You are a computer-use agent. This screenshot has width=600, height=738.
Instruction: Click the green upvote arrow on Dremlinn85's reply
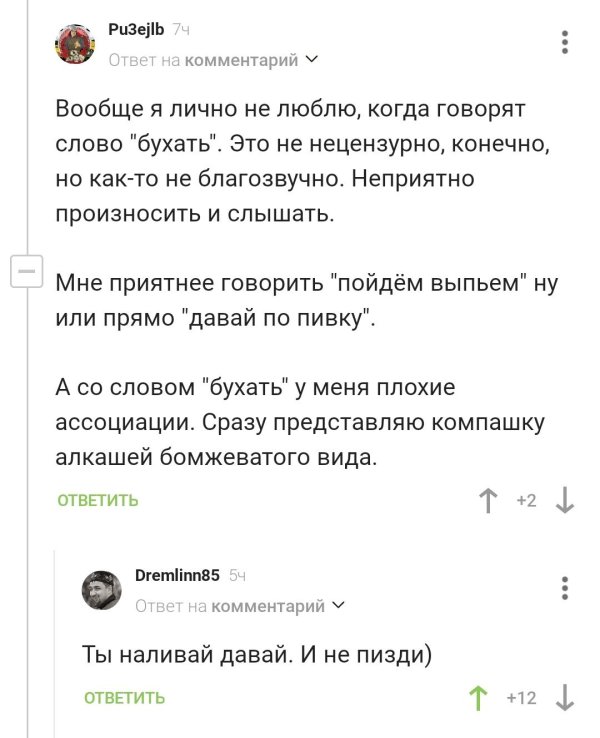478,698
